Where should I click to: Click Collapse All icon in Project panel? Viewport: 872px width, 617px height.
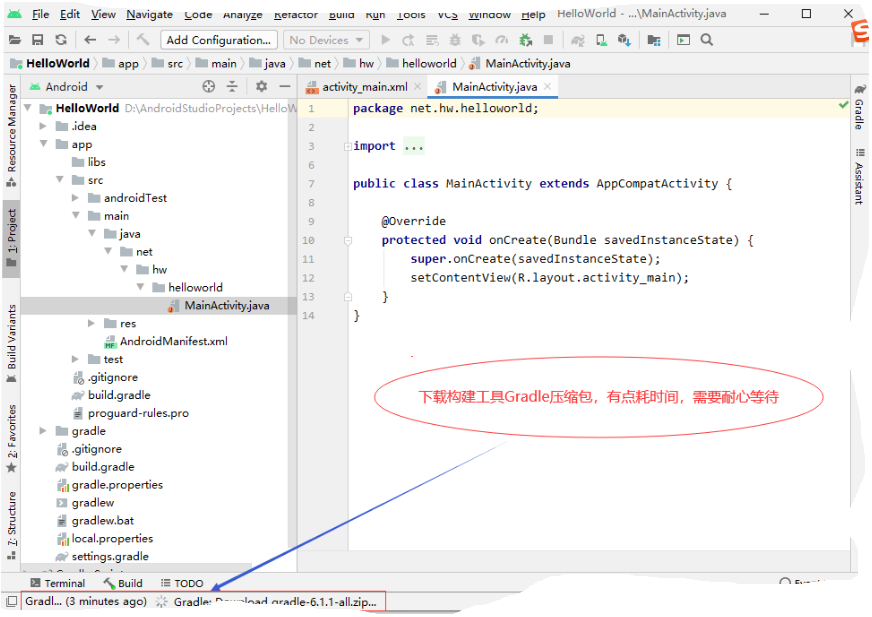click(232, 86)
